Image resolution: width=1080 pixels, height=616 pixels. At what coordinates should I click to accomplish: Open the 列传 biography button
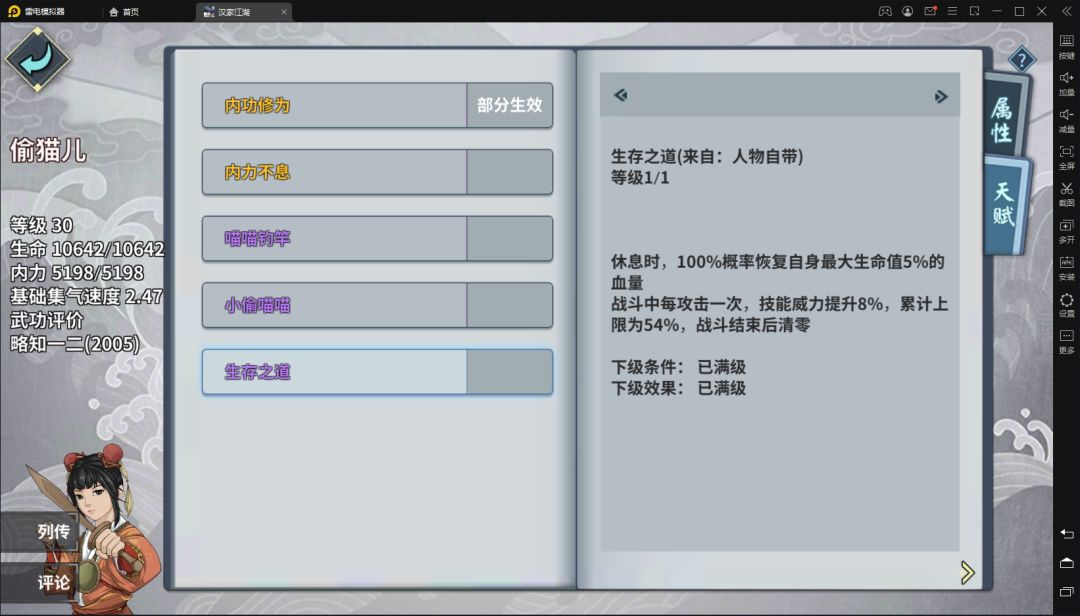[x=41, y=532]
